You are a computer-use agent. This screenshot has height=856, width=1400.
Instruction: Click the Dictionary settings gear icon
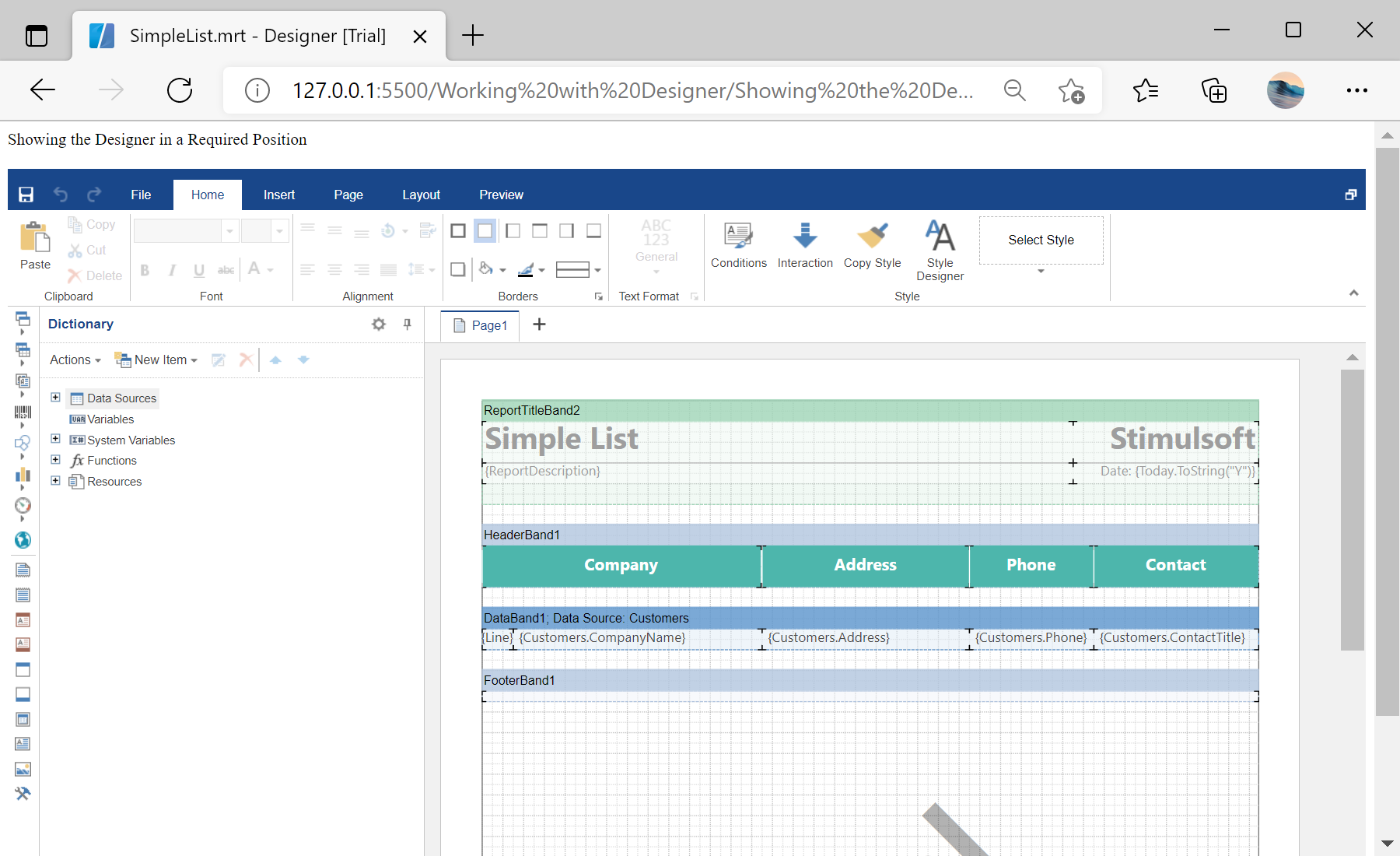[379, 325]
